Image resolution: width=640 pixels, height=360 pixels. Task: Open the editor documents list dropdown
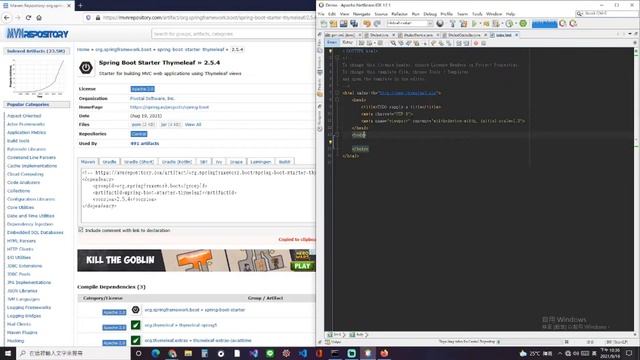click(630, 35)
